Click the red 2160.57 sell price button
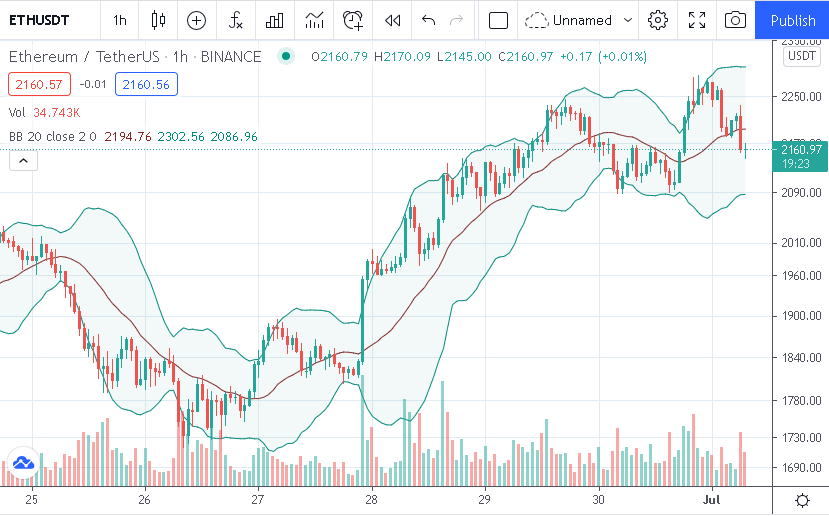The image size is (829, 516). pyautogui.click(x=40, y=84)
